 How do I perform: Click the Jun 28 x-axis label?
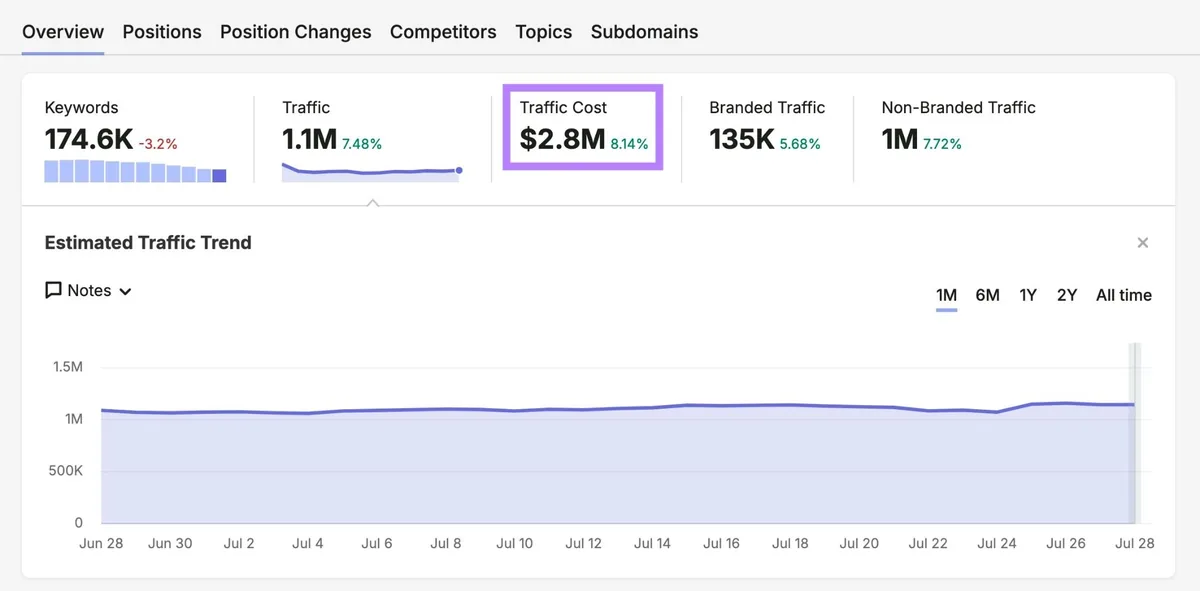pyautogui.click(x=101, y=544)
